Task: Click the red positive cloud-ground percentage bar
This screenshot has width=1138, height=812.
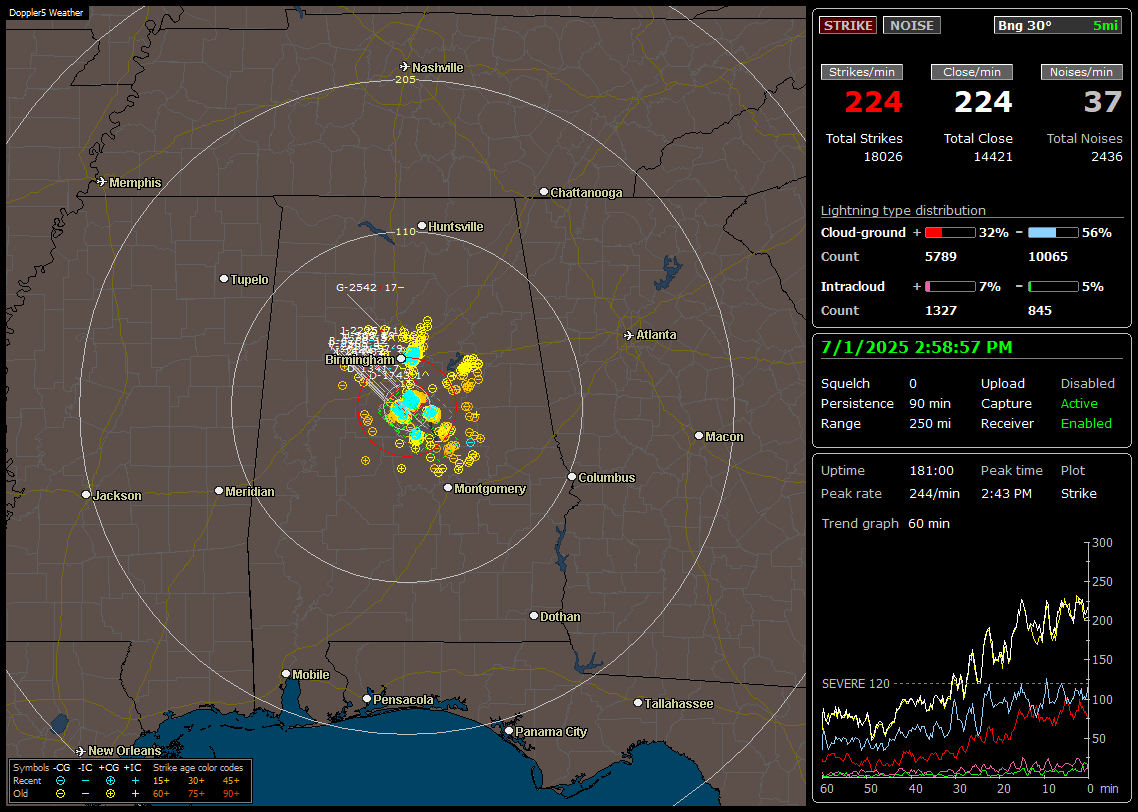Action: coord(950,232)
